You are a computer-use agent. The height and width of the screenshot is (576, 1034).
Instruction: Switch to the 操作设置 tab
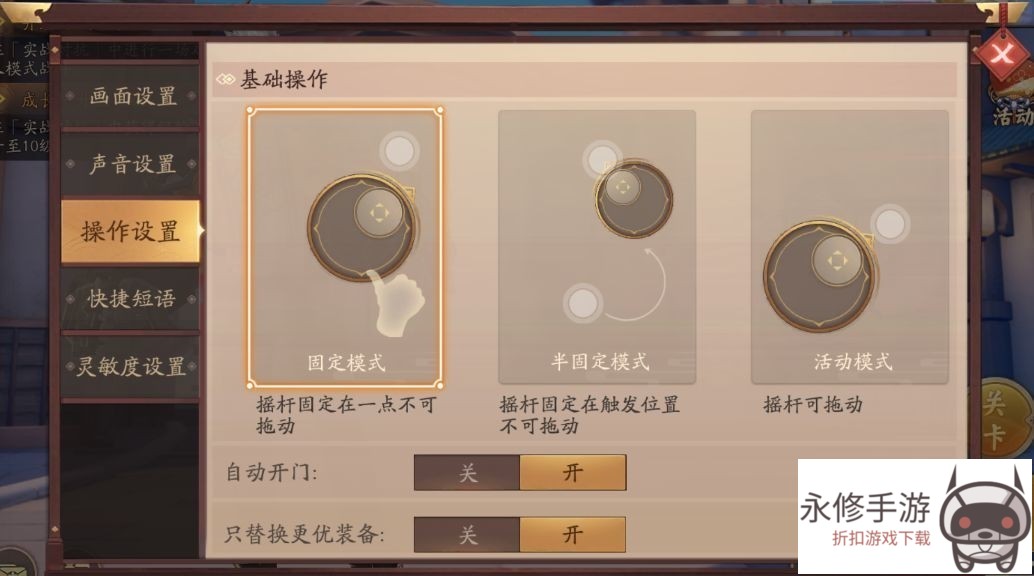pos(131,231)
